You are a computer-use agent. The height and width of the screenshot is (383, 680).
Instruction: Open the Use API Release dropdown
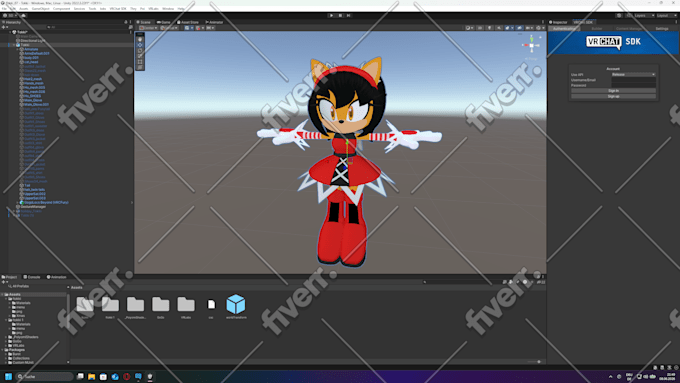pyautogui.click(x=633, y=75)
